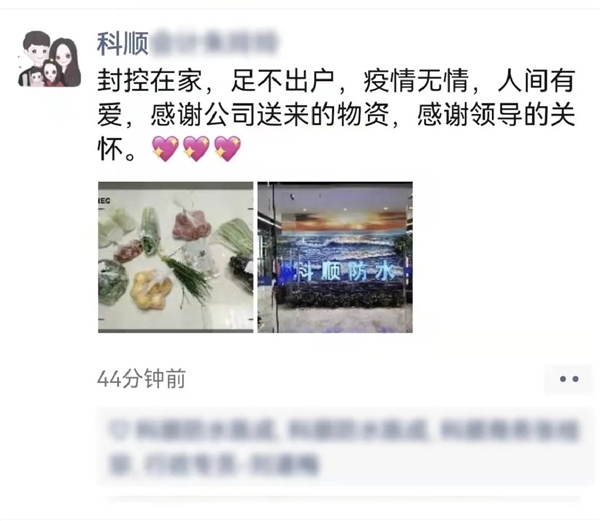Open the cartoon family avatar profile

click(x=49, y=59)
